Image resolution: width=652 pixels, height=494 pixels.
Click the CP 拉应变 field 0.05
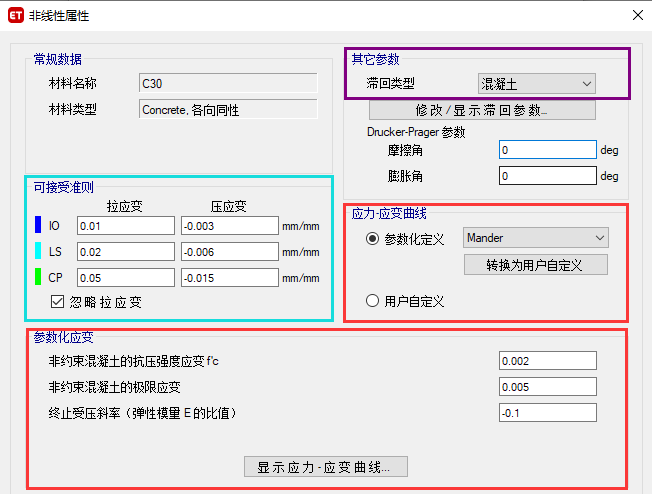coord(126,277)
